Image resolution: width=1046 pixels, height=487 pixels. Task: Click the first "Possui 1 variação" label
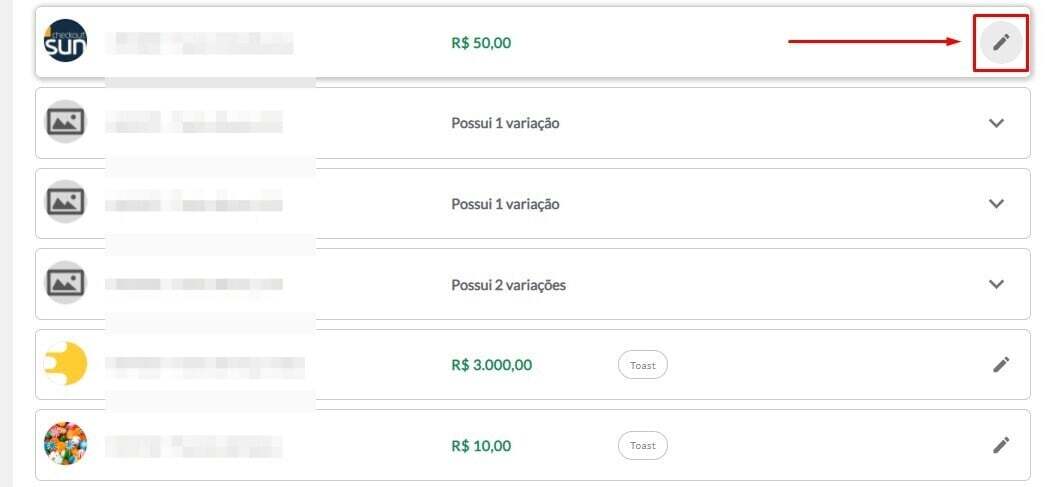[x=505, y=124]
